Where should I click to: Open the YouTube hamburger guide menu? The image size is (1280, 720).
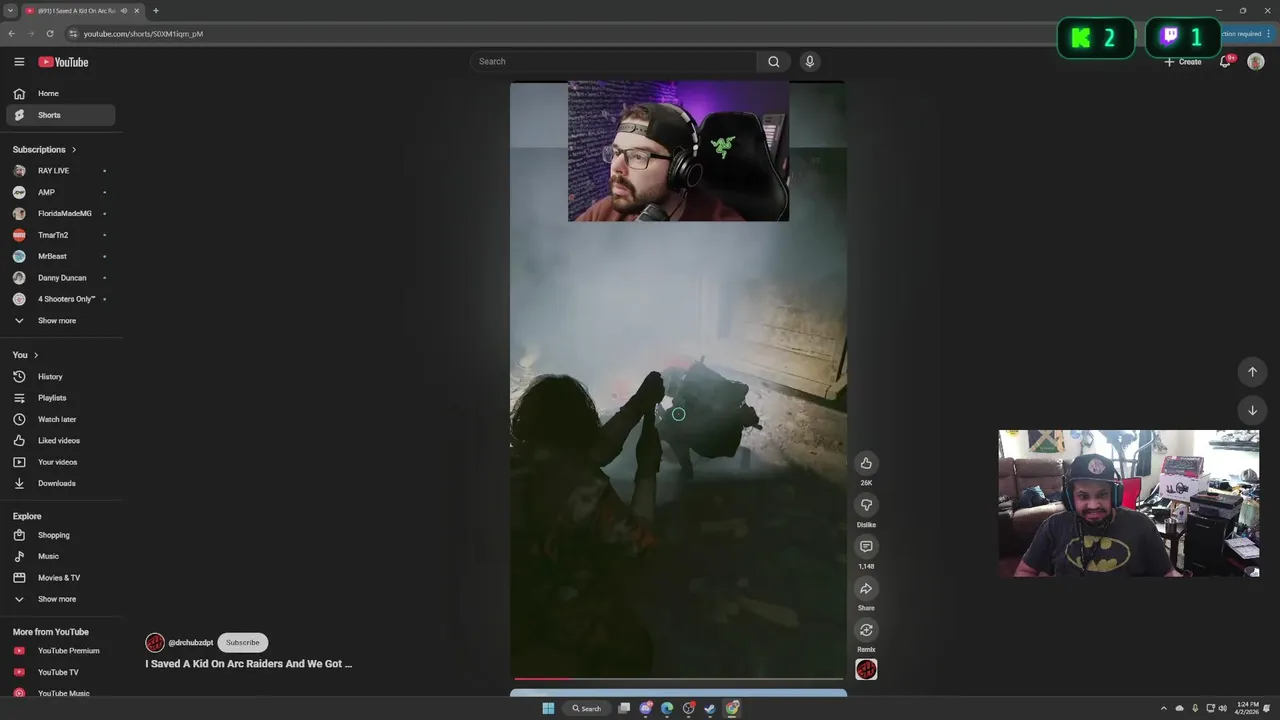coord(19,62)
